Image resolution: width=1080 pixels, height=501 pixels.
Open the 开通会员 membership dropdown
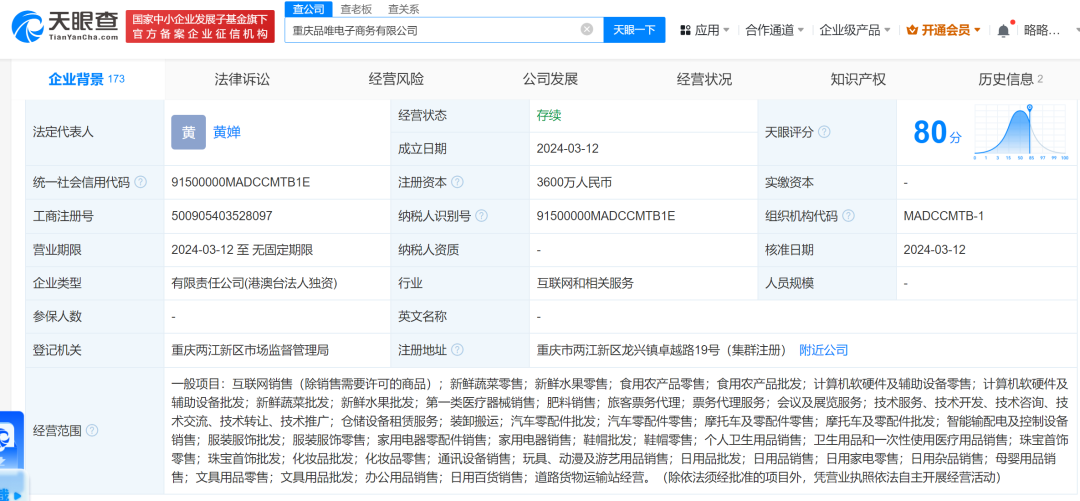pos(944,30)
